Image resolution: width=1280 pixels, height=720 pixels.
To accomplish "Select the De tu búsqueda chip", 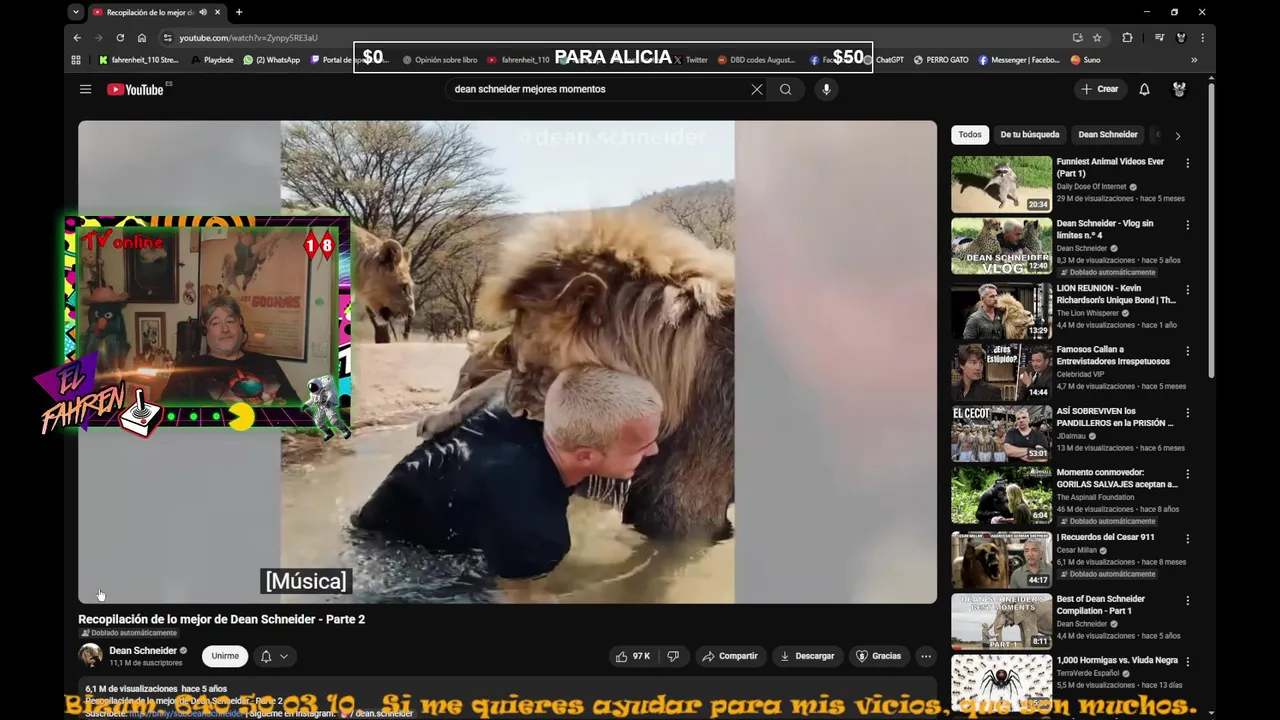I will [x=1029, y=134].
